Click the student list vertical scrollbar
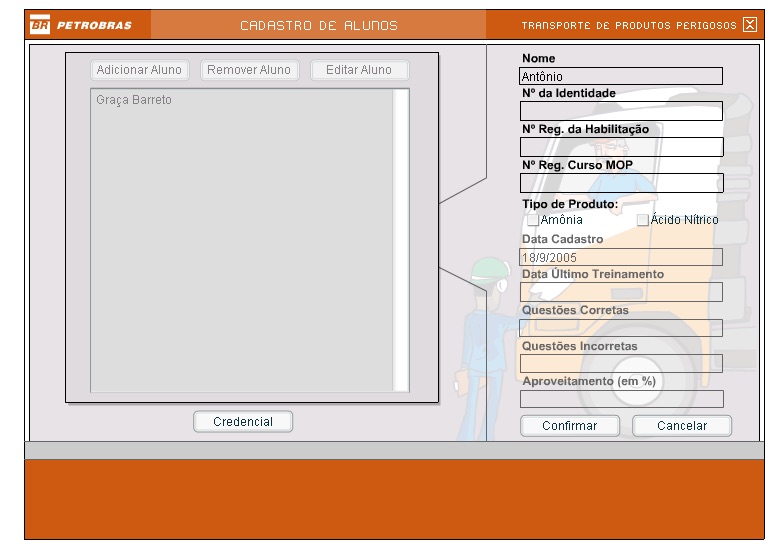This screenshot has height=554, width=780. tap(401, 240)
